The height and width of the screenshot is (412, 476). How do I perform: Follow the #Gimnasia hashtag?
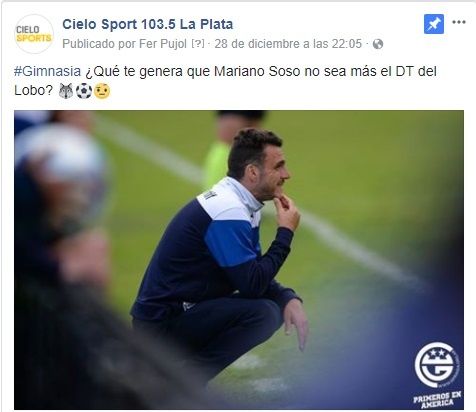47,71
